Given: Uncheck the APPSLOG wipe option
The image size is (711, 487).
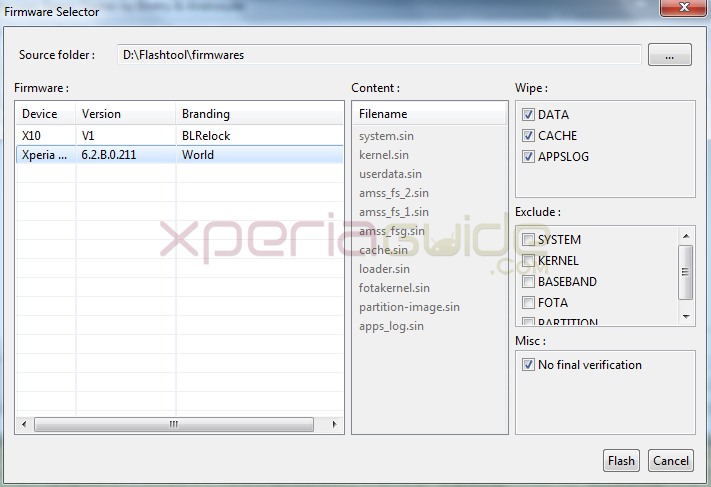Looking at the screenshot, I should [x=528, y=156].
